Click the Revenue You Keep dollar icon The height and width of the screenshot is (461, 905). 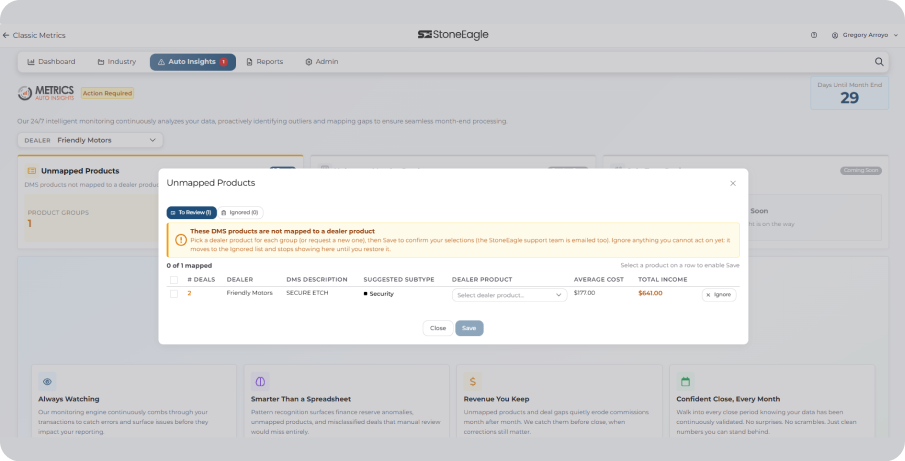point(473,381)
